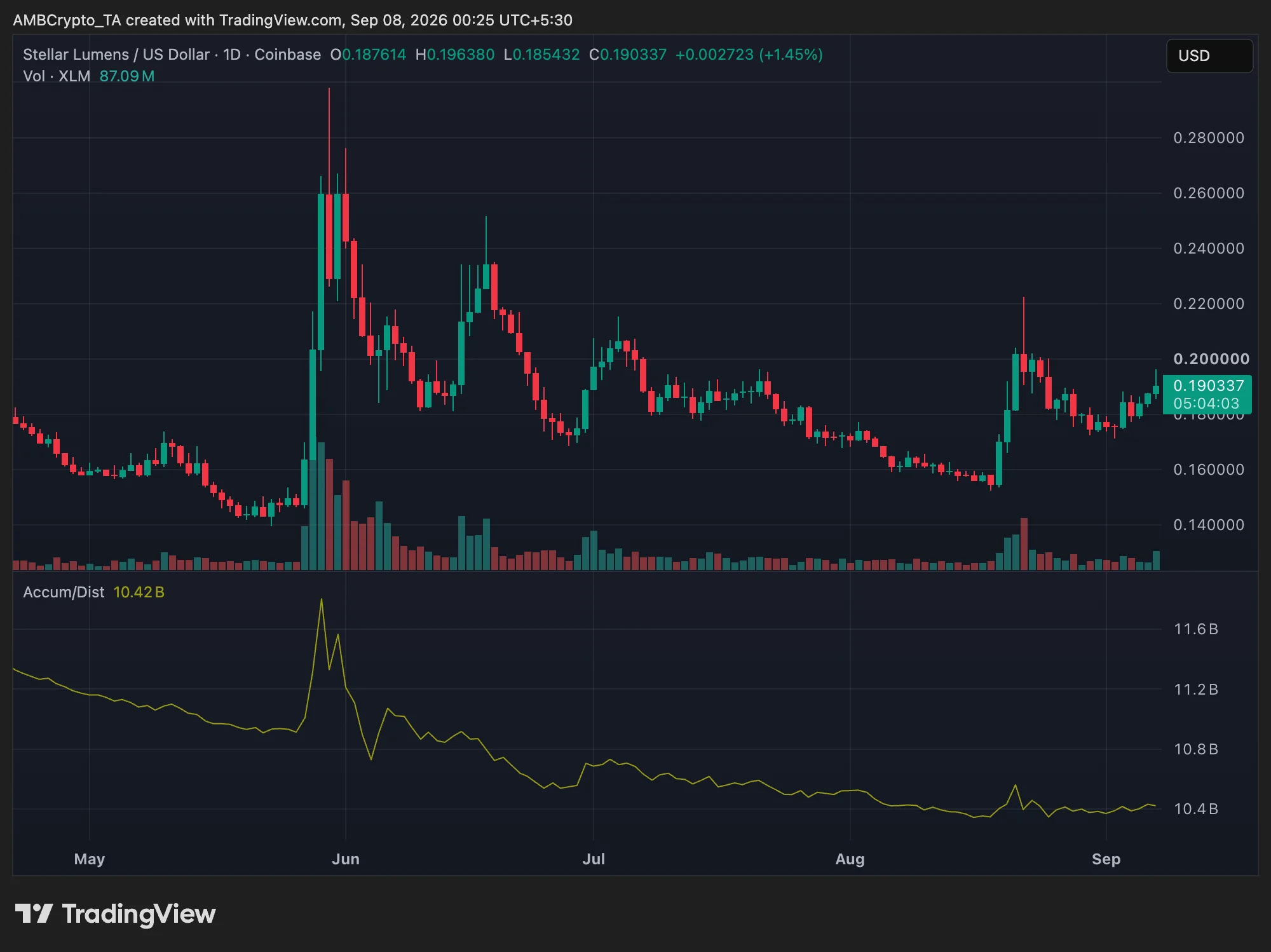Viewport: 1271px width, 952px height.
Task: Click the volume value 87.09 M
Action: coord(127,76)
